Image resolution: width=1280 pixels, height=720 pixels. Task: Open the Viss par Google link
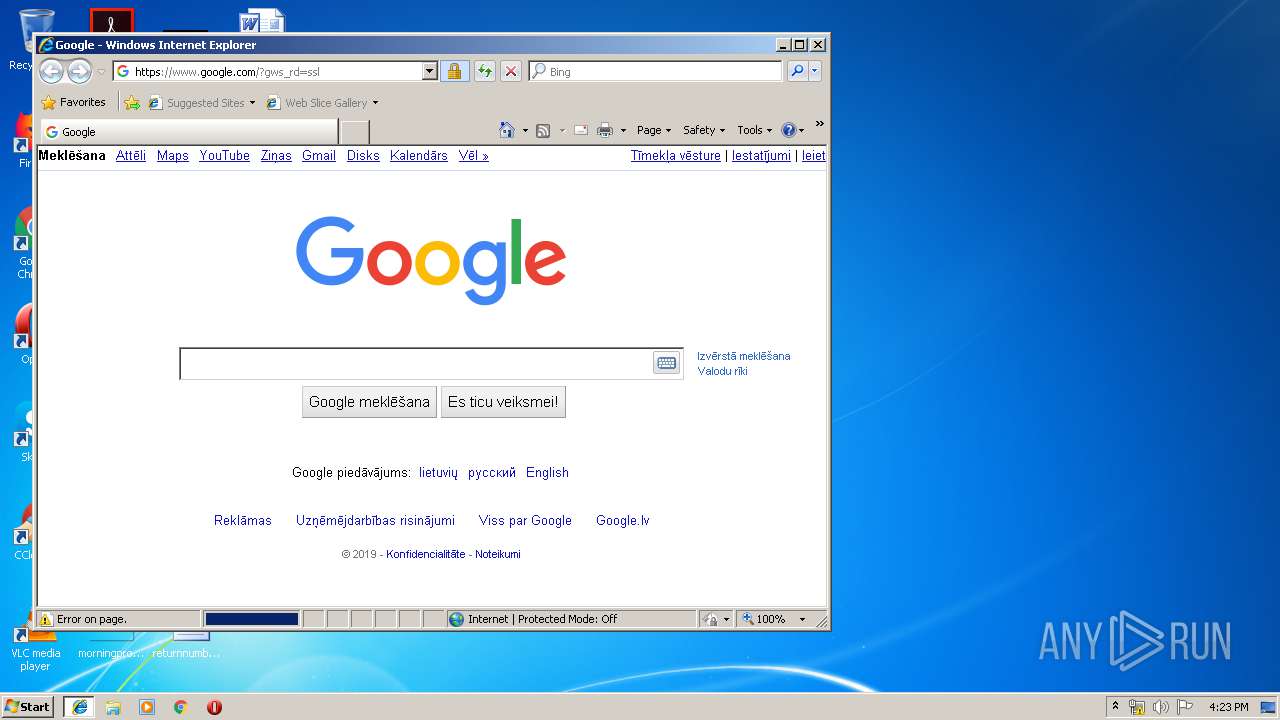point(525,521)
